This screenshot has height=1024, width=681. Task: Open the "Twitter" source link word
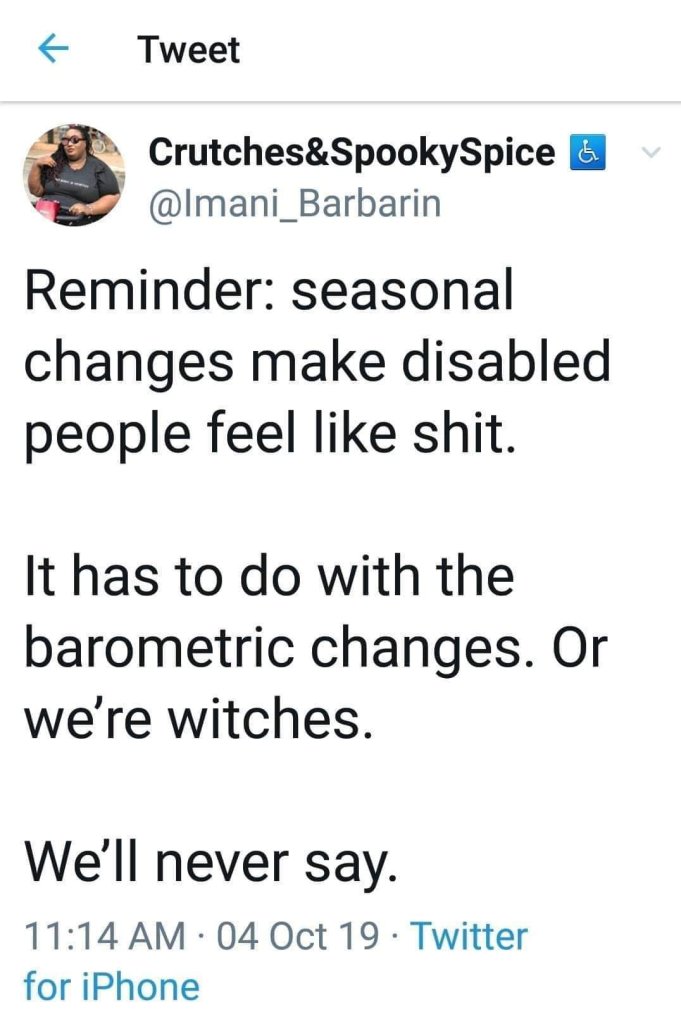(x=469, y=937)
